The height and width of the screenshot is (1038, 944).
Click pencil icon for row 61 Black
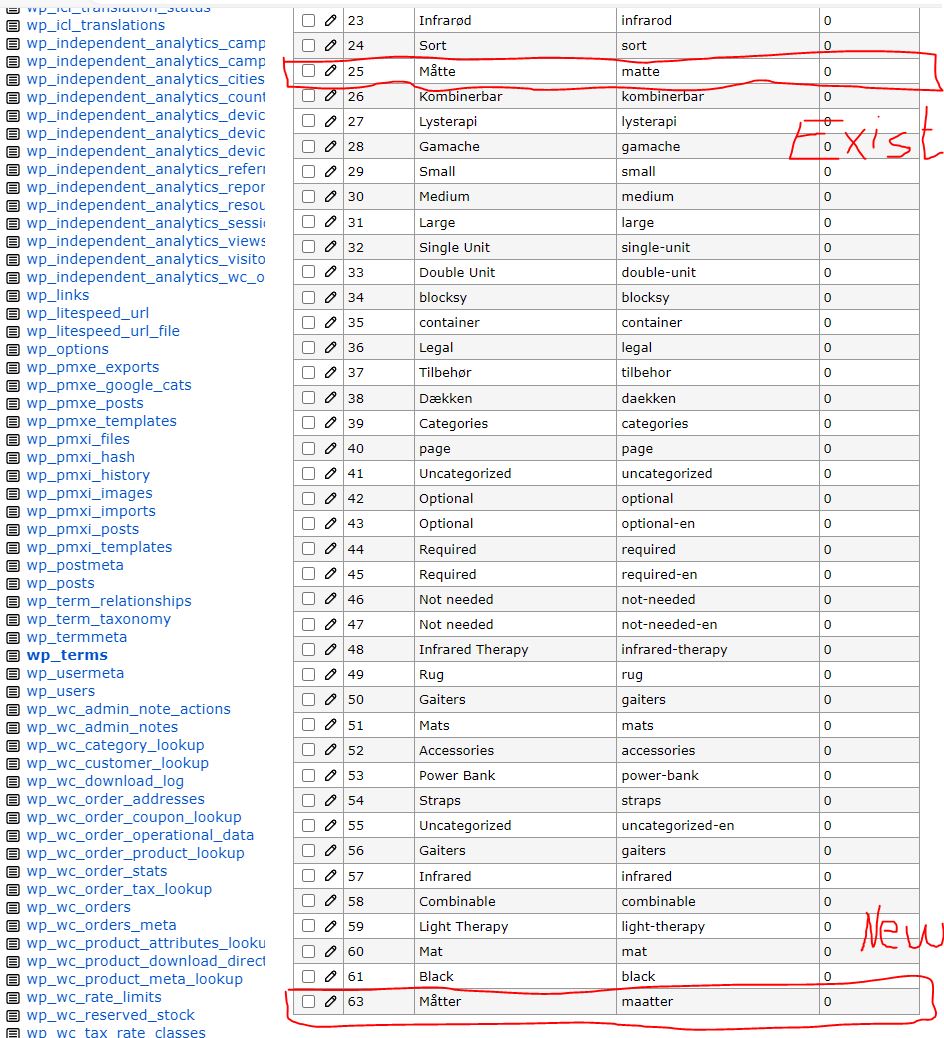pyautogui.click(x=330, y=976)
